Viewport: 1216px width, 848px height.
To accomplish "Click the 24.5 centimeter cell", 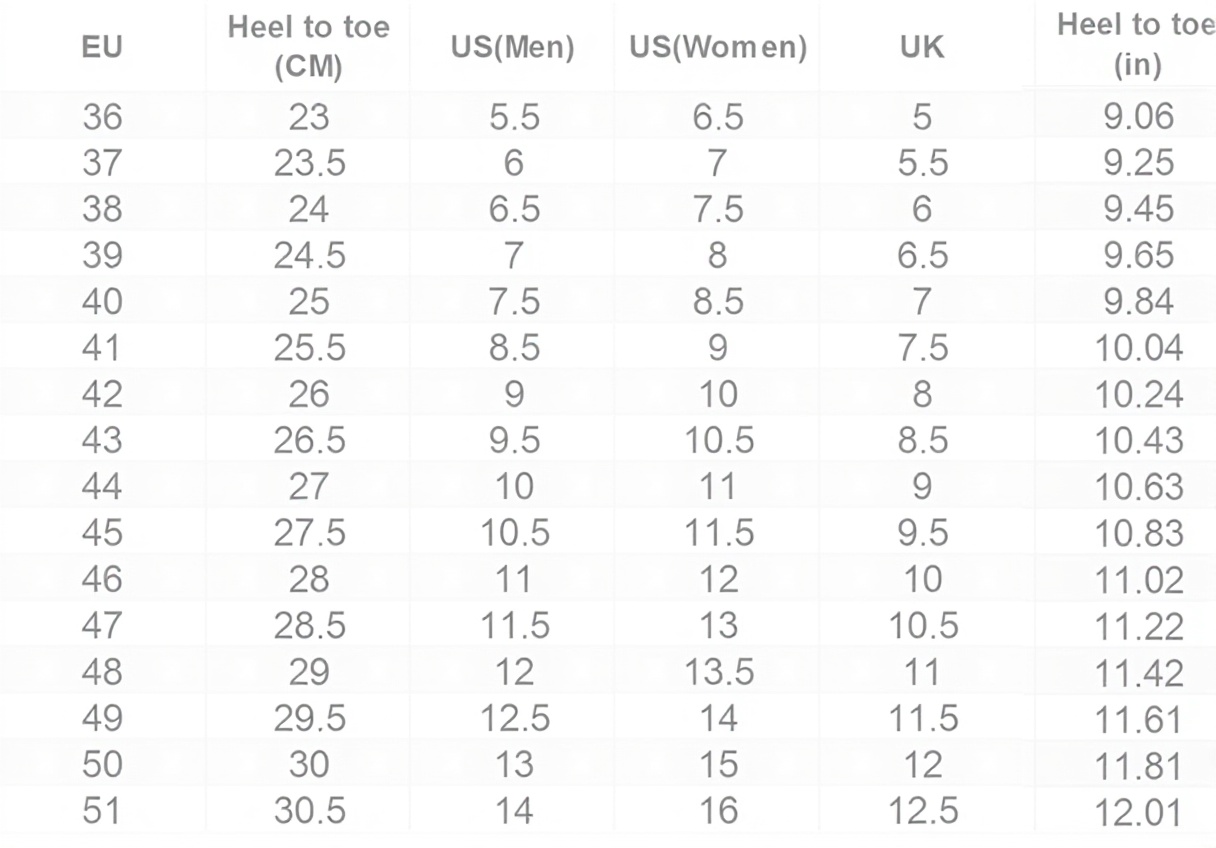I will [x=309, y=256].
